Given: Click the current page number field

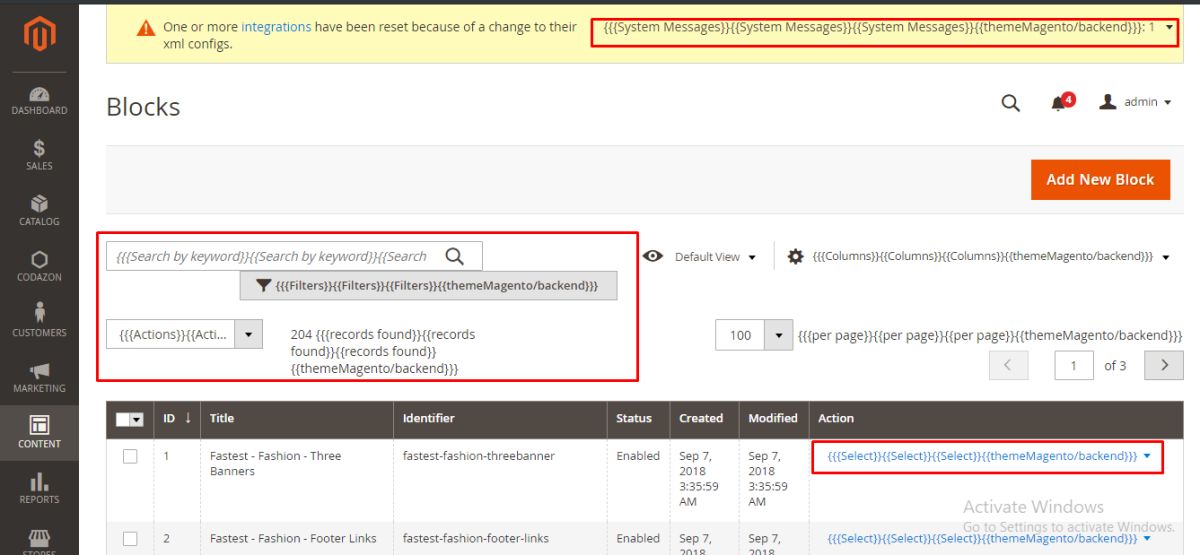Looking at the screenshot, I should click(x=1074, y=365).
